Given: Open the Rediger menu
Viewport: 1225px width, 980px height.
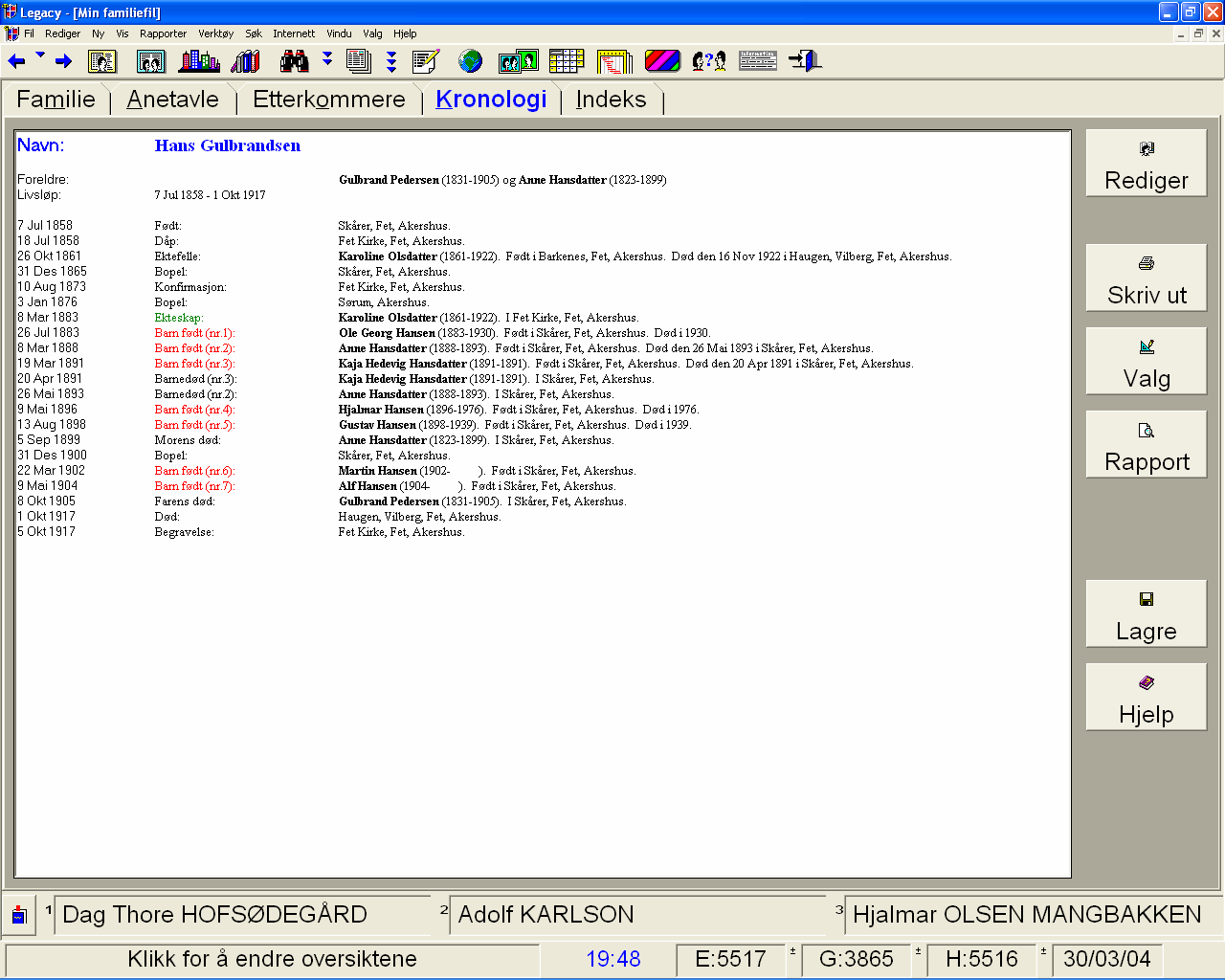Looking at the screenshot, I should (63, 33).
